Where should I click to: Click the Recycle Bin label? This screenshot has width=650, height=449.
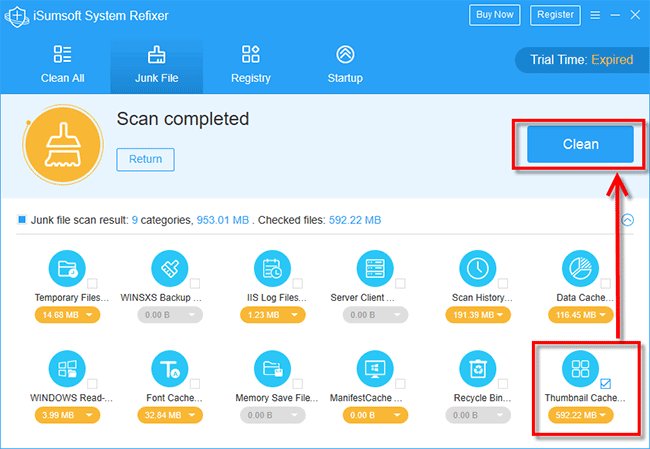click(x=483, y=398)
